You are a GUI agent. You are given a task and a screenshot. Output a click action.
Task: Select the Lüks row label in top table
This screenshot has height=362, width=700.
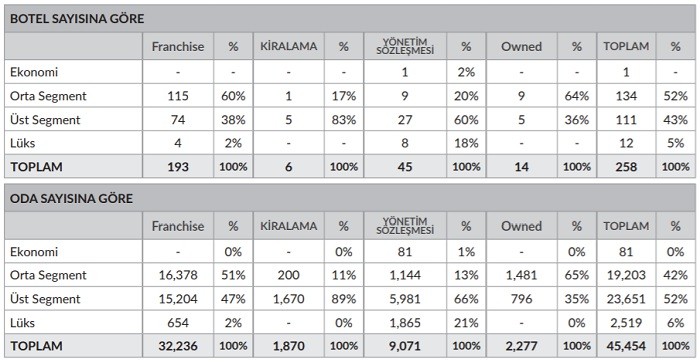(22, 143)
